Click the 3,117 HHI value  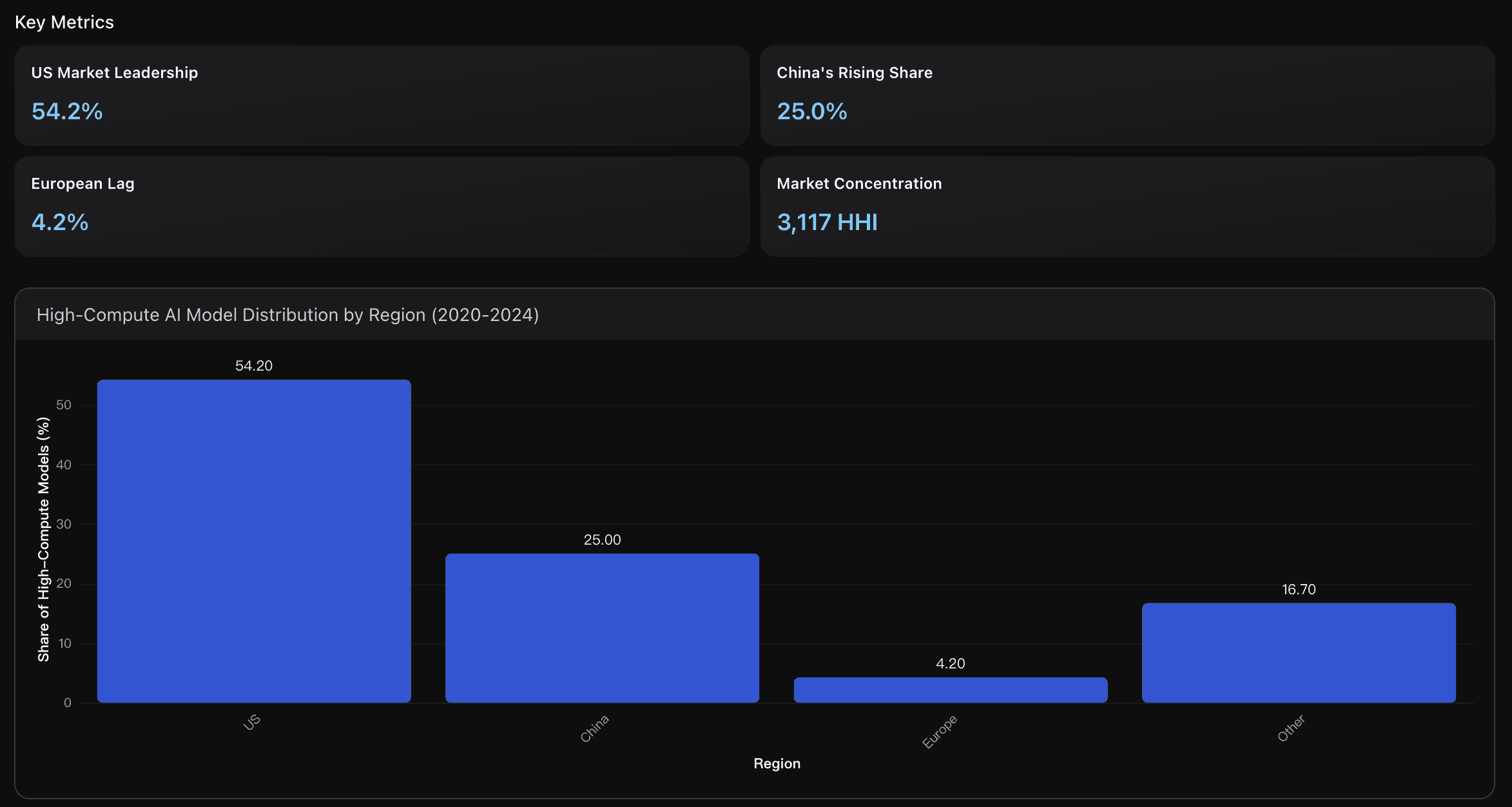[x=827, y=222]
